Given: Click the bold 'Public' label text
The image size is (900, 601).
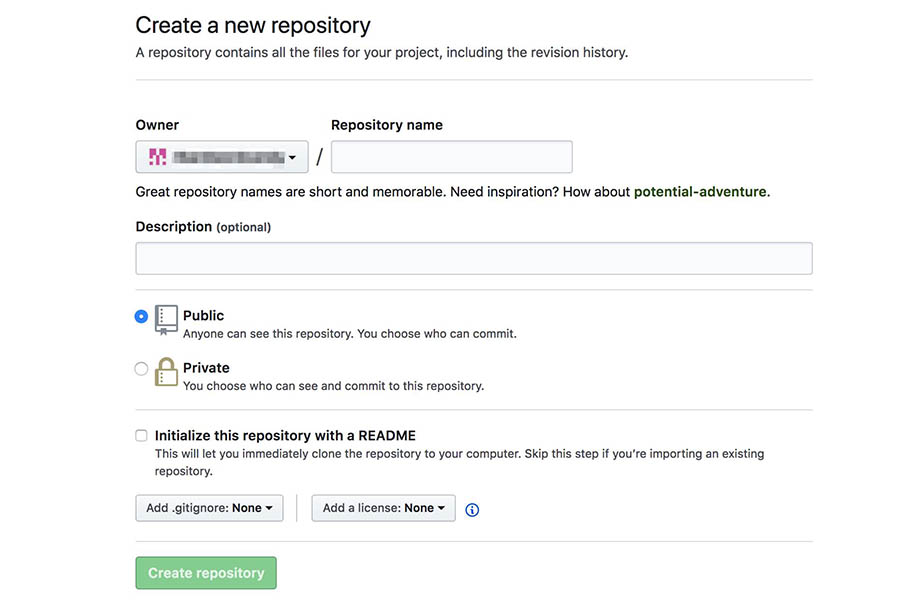Looking at the screenshot, I should [x=203, y=315].
